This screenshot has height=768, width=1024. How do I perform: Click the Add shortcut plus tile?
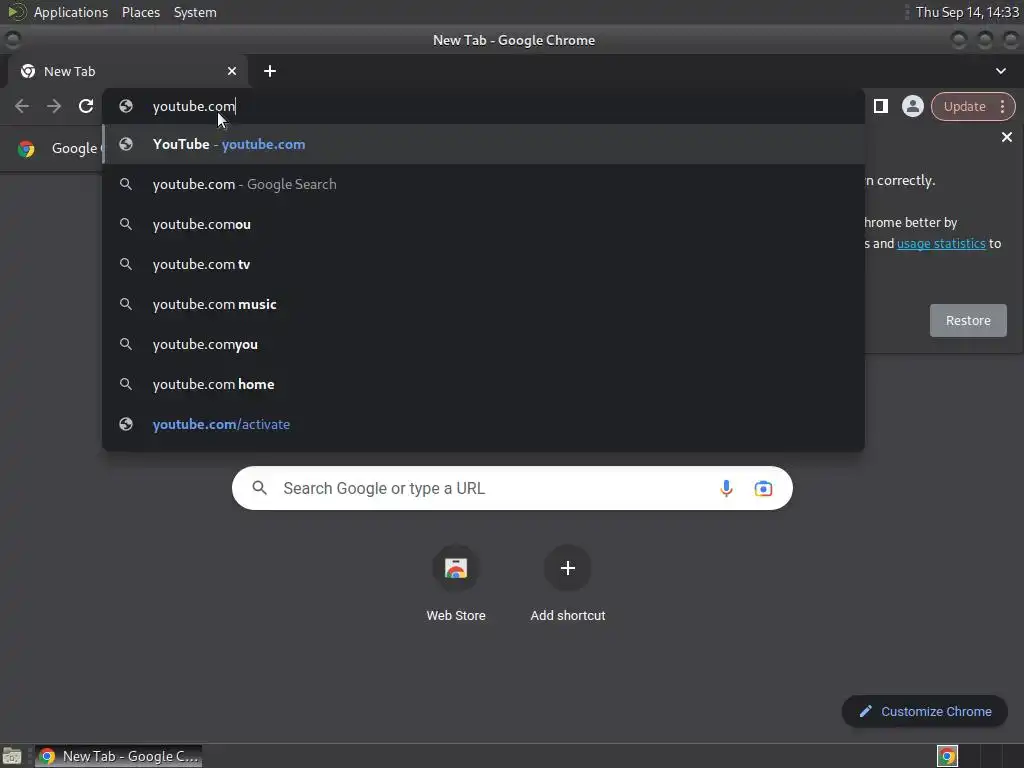pyautogui.click(x=568, y=583)
